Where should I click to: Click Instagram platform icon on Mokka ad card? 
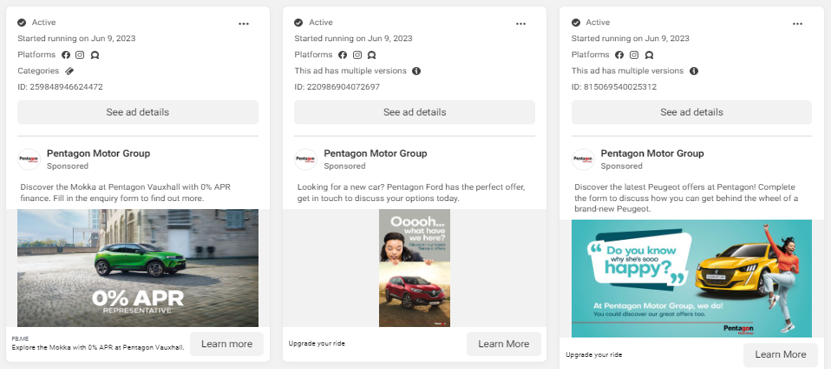(79, 55)
